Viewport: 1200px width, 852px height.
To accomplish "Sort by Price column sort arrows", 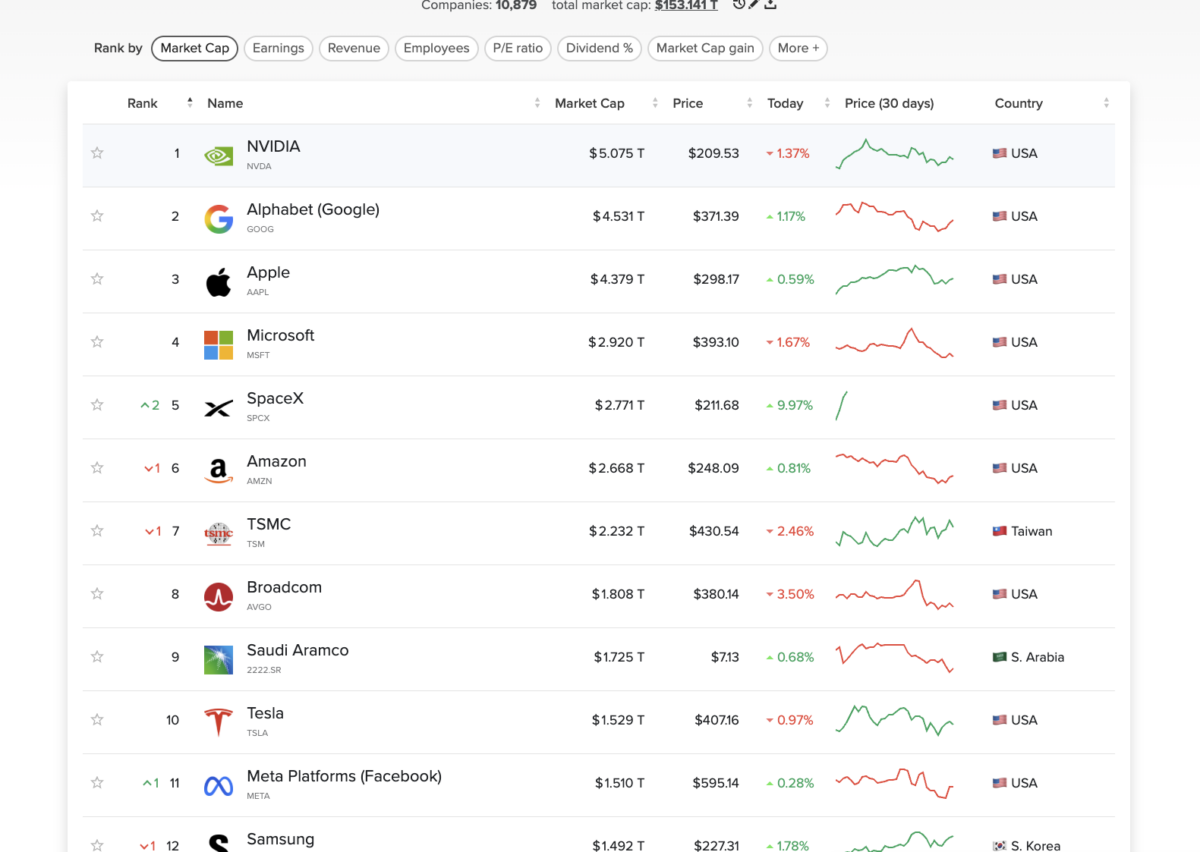I will pos(749,103).
